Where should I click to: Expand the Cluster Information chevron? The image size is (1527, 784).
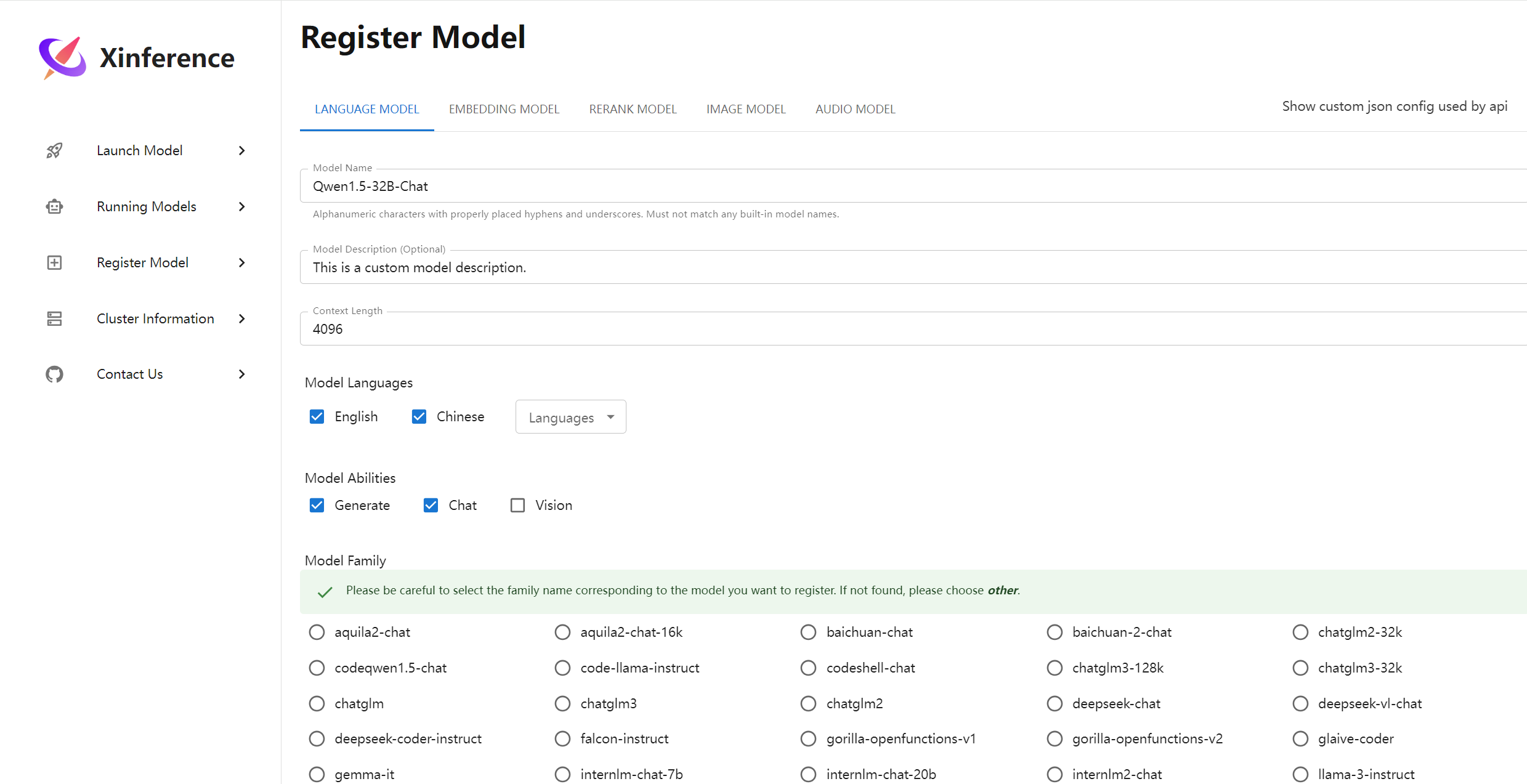coord(241,318)
